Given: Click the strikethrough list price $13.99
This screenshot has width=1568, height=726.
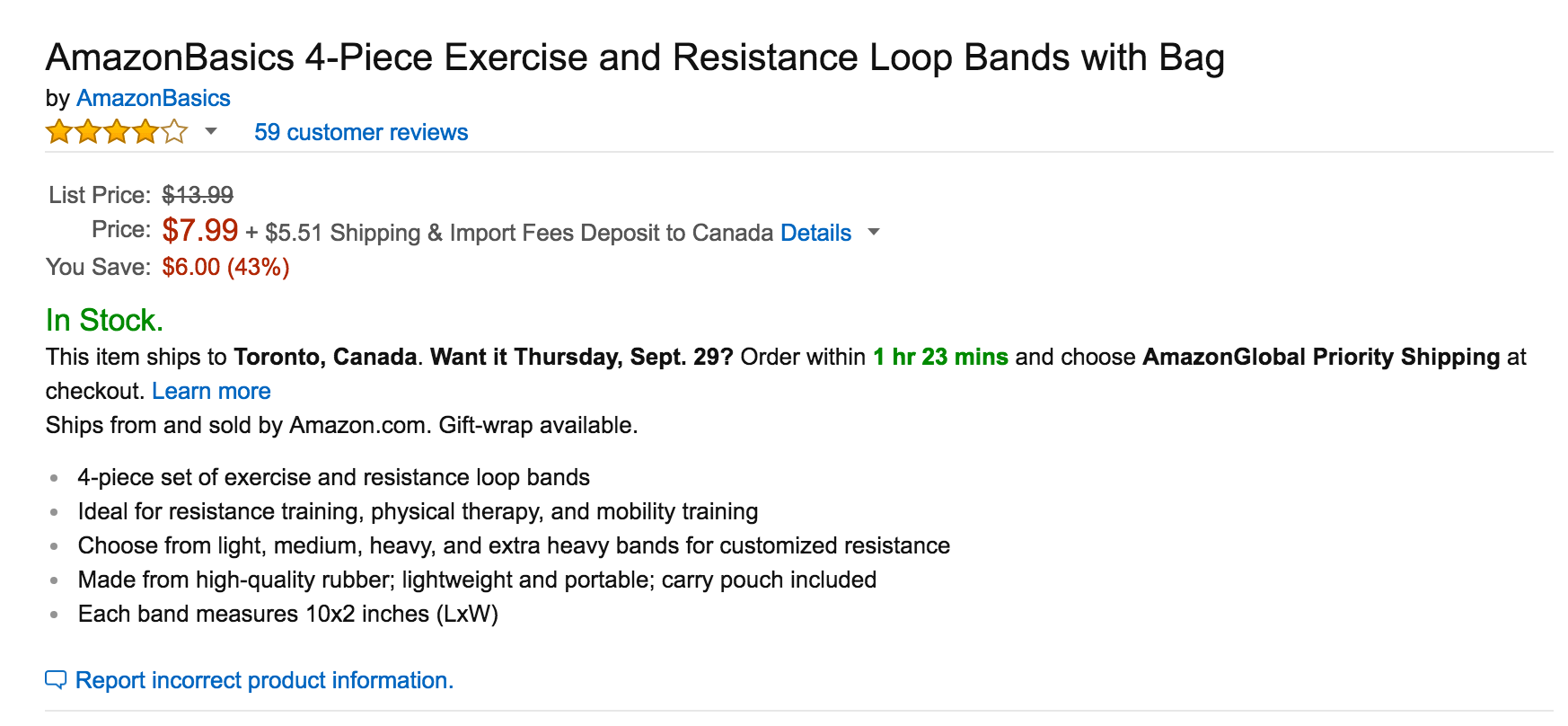Looking at the screenshot, I should (x=197, y=194).
